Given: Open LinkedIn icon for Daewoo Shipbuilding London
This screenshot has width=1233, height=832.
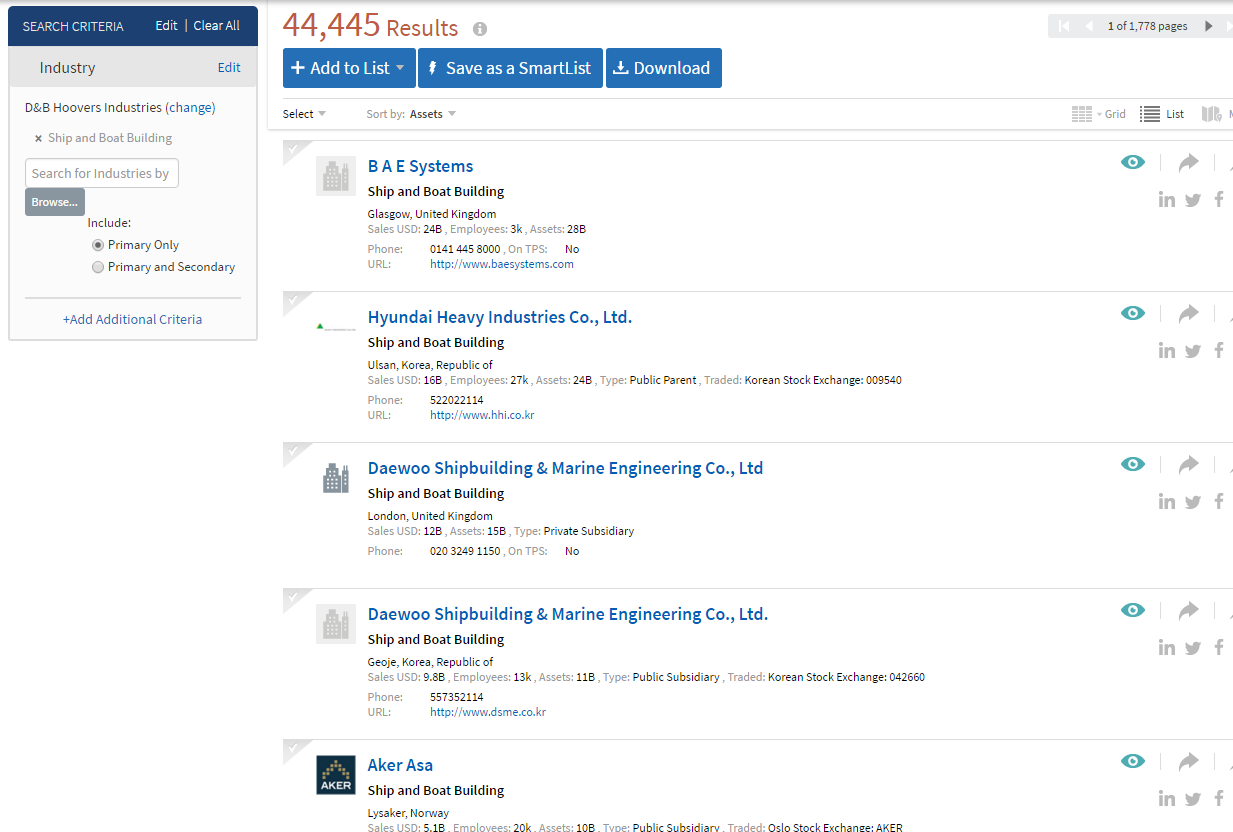Looking at the screenshot, I should [1167, 501].
